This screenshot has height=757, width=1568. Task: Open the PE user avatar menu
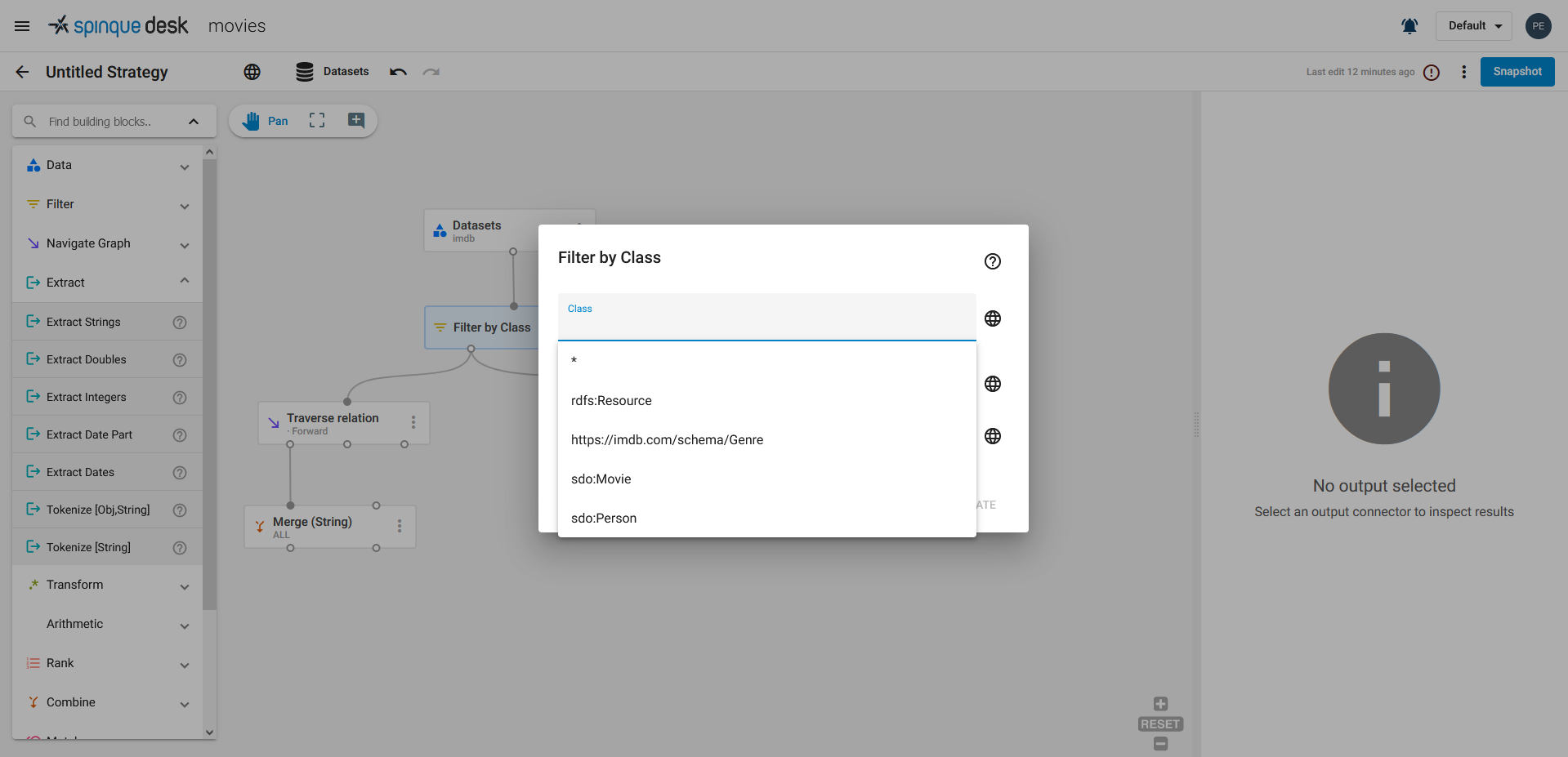click(1539, 26)
